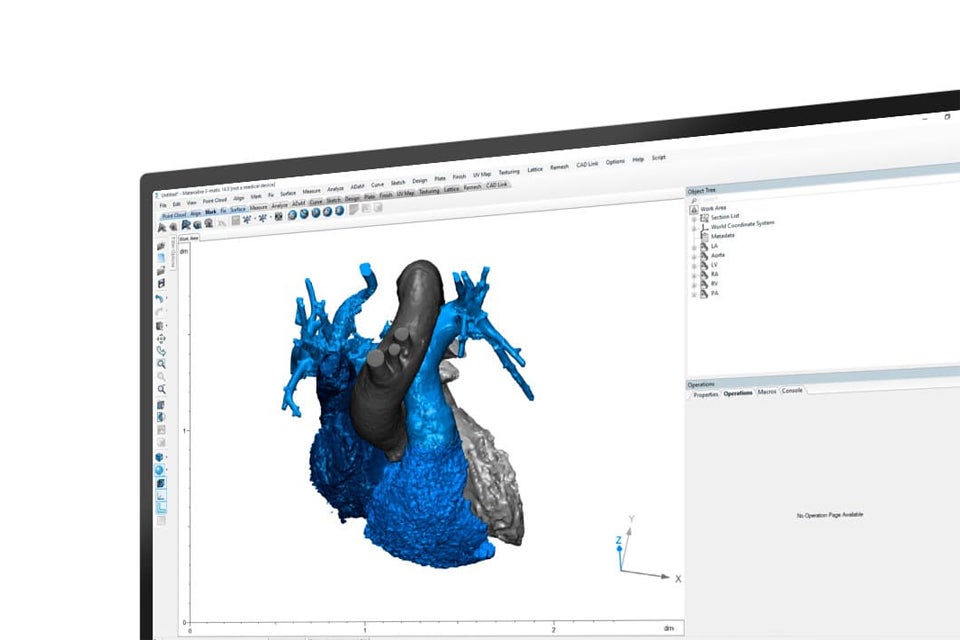
Task: Activate the Pan navigation tool icon
Action: [160, 341]
